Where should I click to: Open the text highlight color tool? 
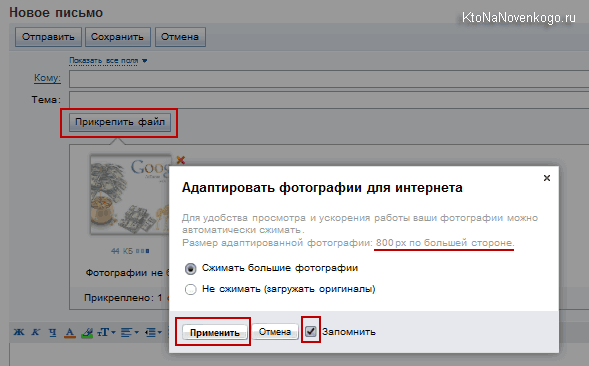pos(87,333)
